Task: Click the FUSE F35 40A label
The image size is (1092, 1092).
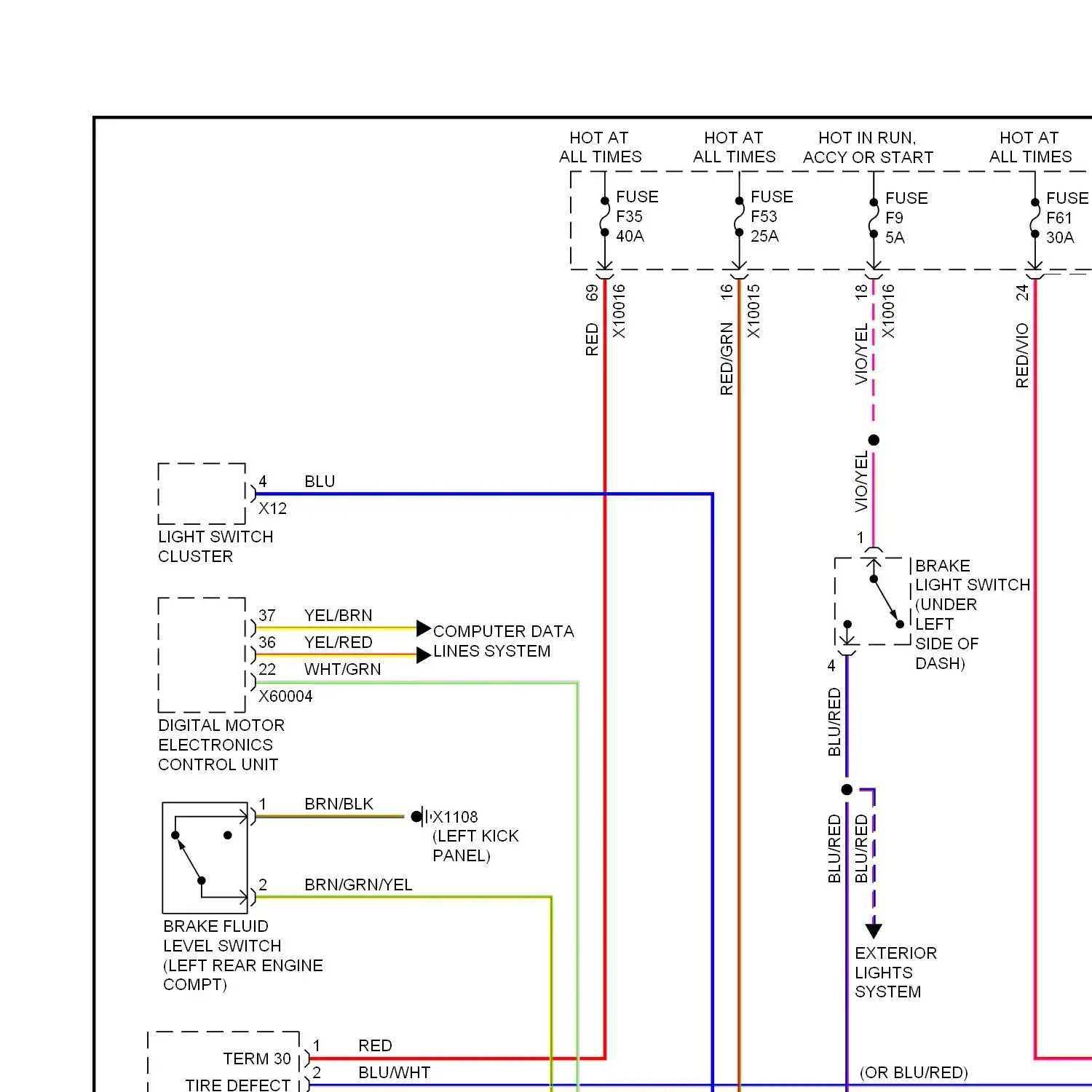Action: [x=637, y=216]
